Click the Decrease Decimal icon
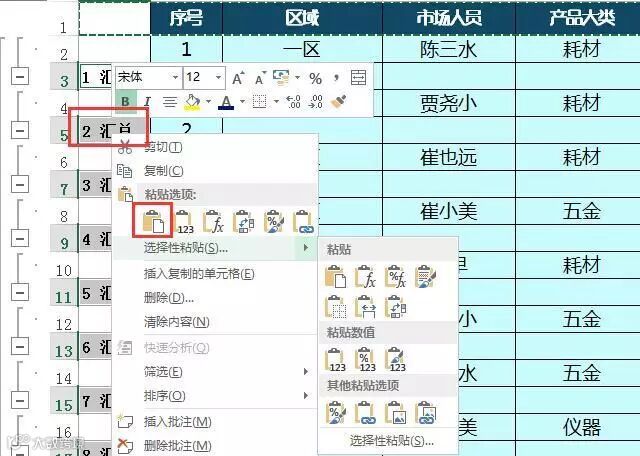 coord(316,101)
